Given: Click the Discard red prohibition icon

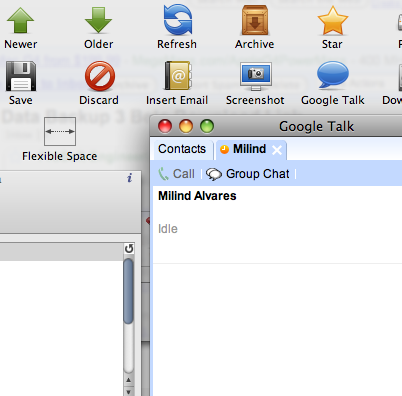Looking at the screenshot, I should pos(100,76).
